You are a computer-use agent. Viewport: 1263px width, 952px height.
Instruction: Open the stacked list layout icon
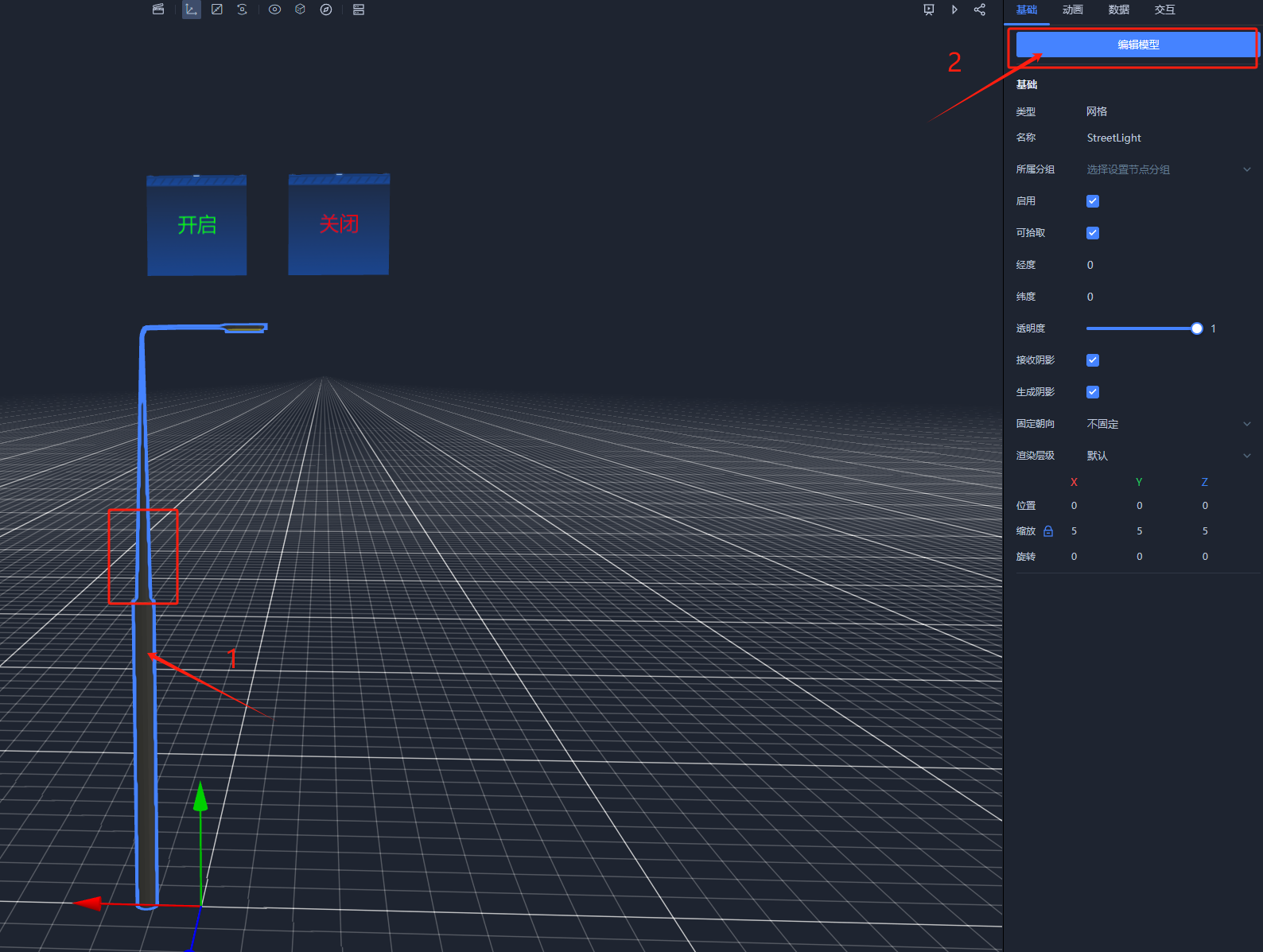click(x=359, y=10)
